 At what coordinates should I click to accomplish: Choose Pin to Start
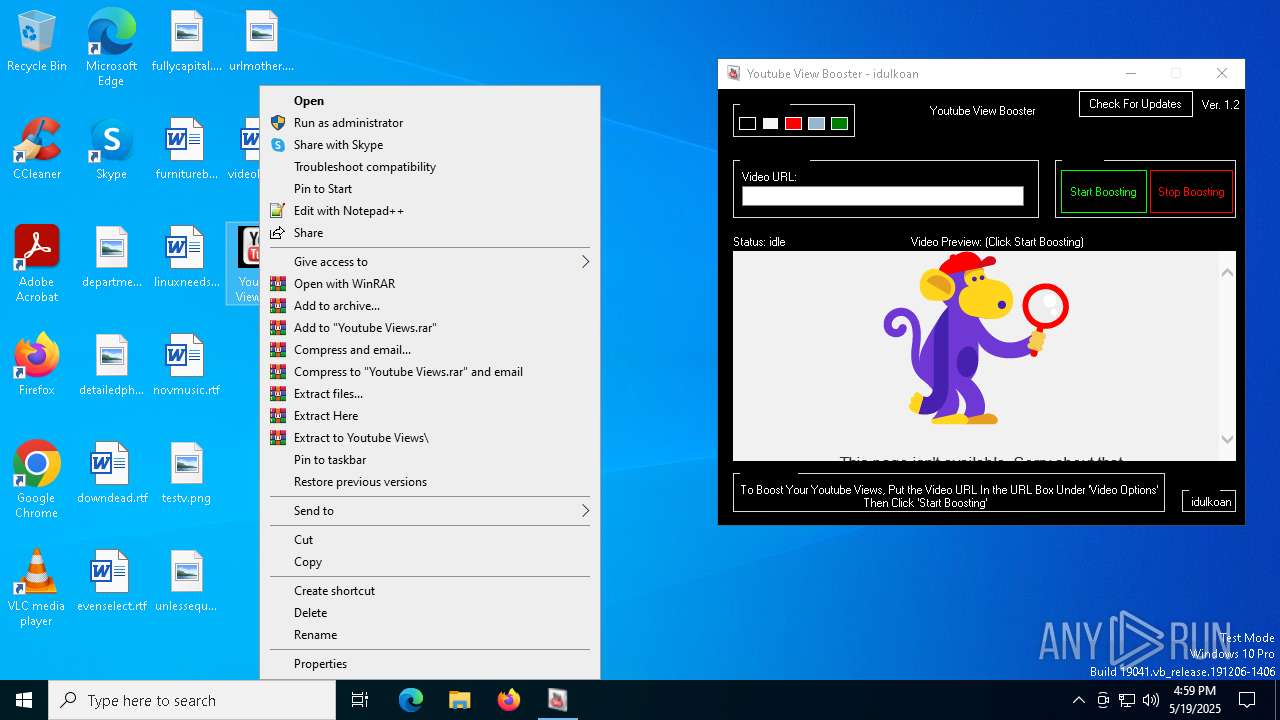pos(430,189)
